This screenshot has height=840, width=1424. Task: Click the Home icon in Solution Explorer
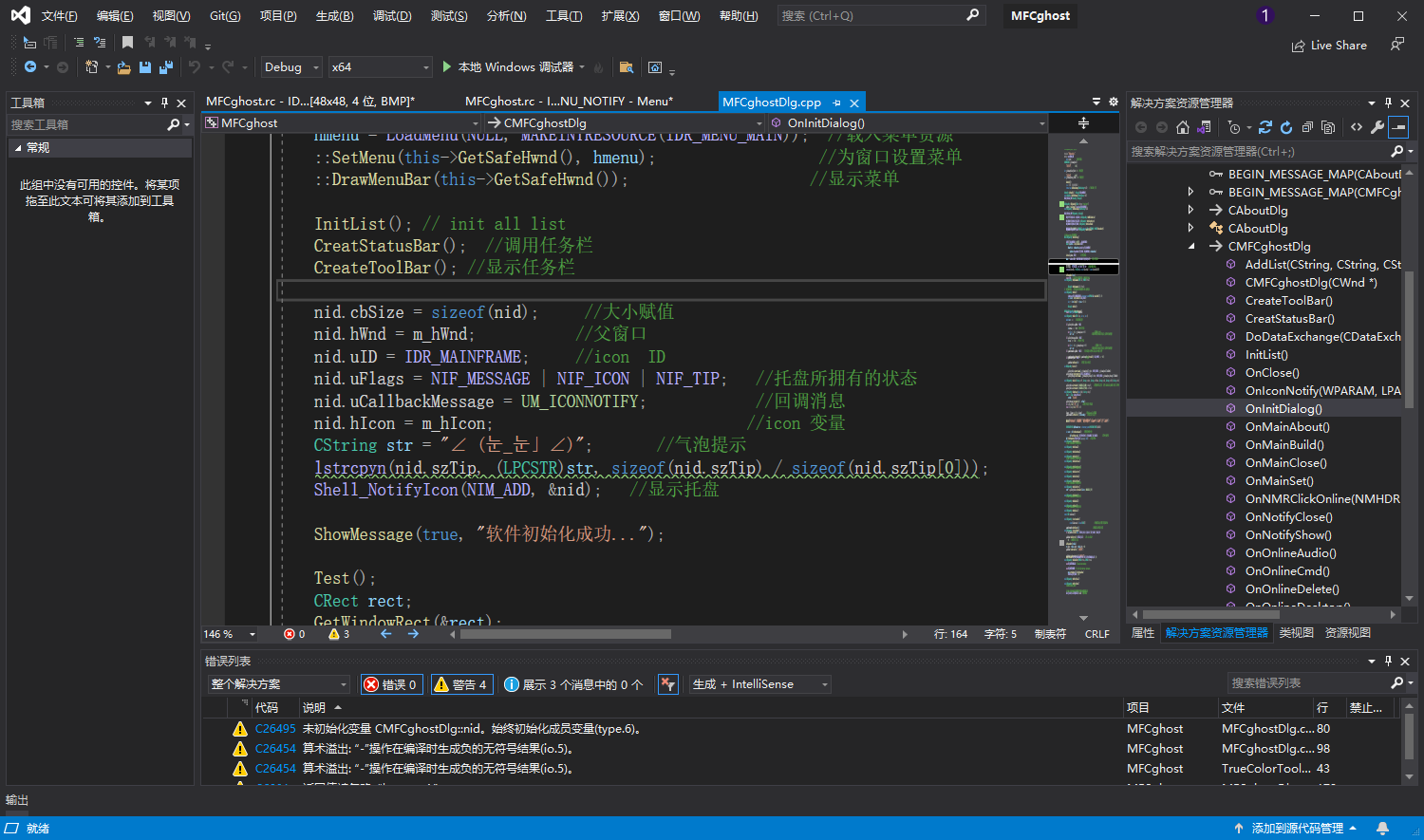click(1182, 127)
